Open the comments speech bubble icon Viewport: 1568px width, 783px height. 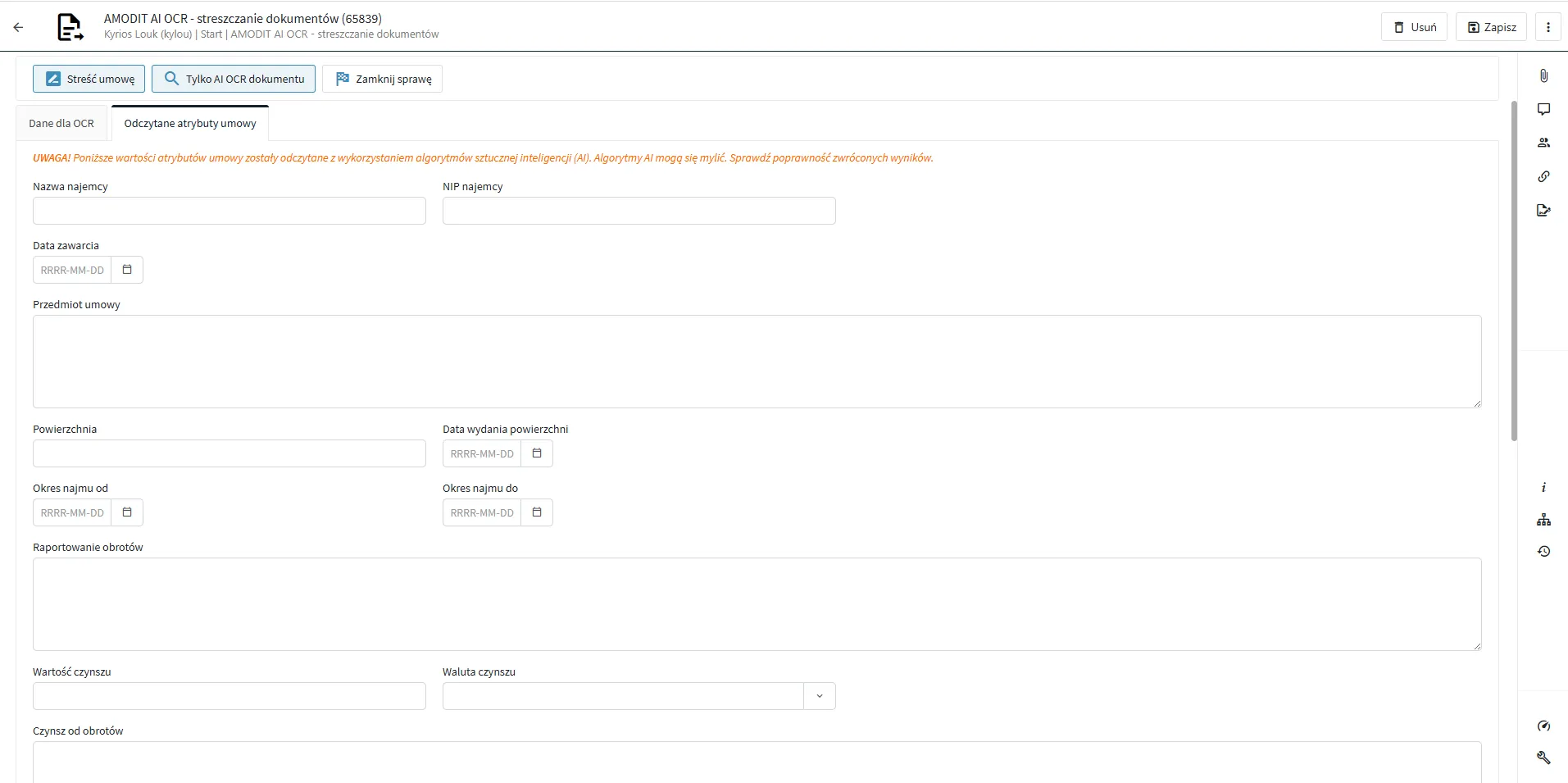point(1543,109)
